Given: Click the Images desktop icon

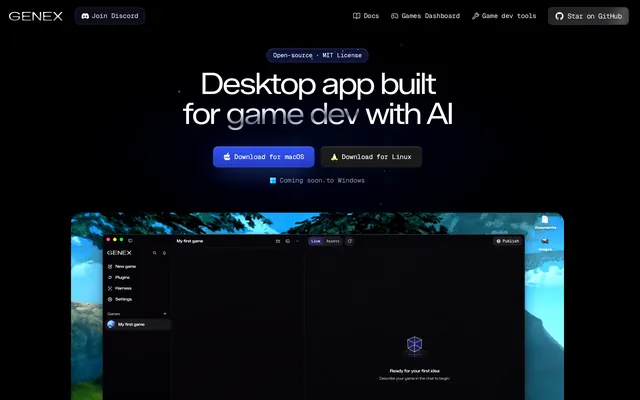Looking at the screenshot, I should tap(545, 244).
